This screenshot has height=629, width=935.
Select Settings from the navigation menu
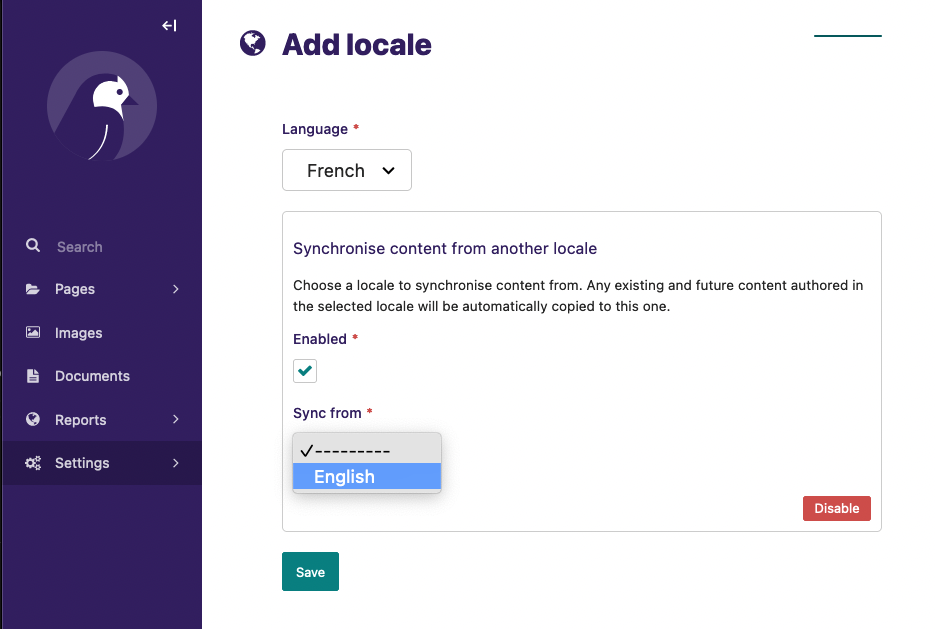point(82,462)
